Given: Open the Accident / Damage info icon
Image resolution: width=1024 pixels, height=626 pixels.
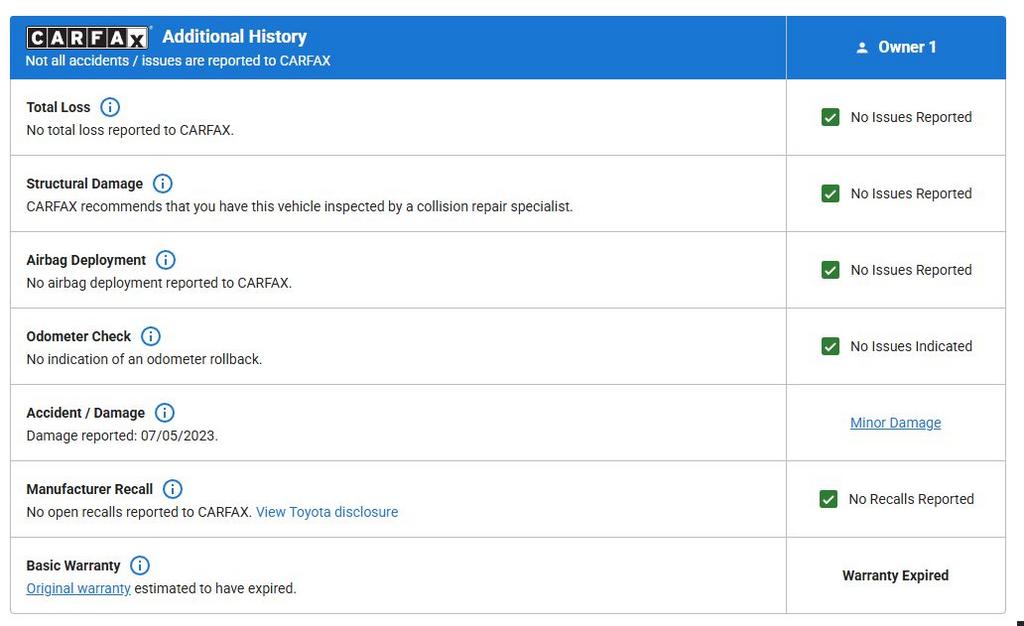Looking at the screenshot, I should point(164,413).
